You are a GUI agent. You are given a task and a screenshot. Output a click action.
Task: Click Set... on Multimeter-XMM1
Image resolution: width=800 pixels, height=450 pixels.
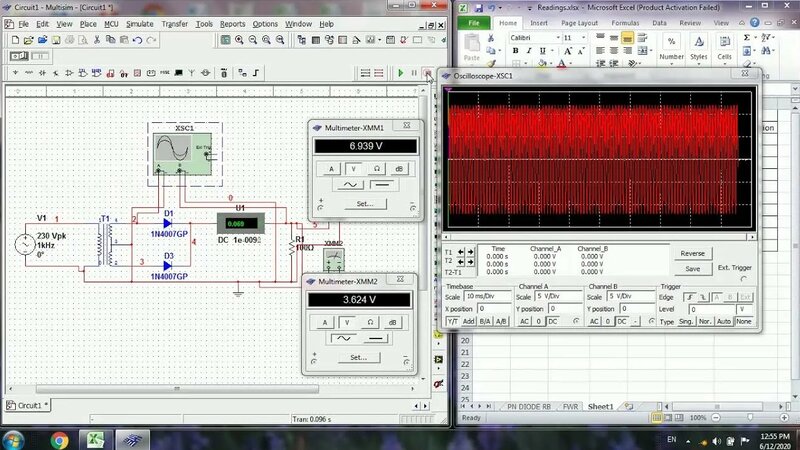click(x=364, y=204)
